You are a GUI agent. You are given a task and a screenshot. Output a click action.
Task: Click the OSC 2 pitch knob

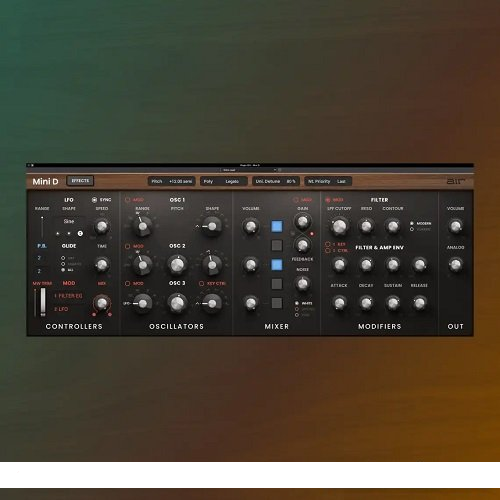tap(177, 265)
